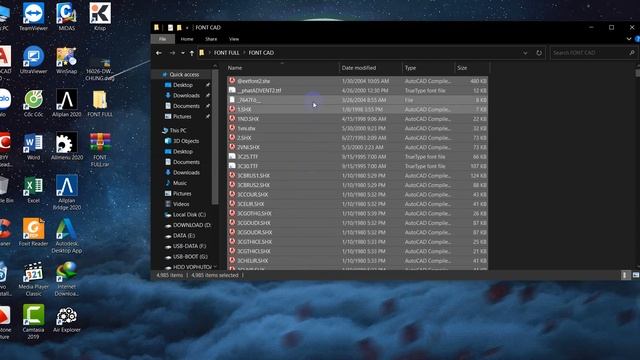The height and width of the screenshot is (360, 640).
Task: Go forward in File Explorer
Action: pos(172,53)
